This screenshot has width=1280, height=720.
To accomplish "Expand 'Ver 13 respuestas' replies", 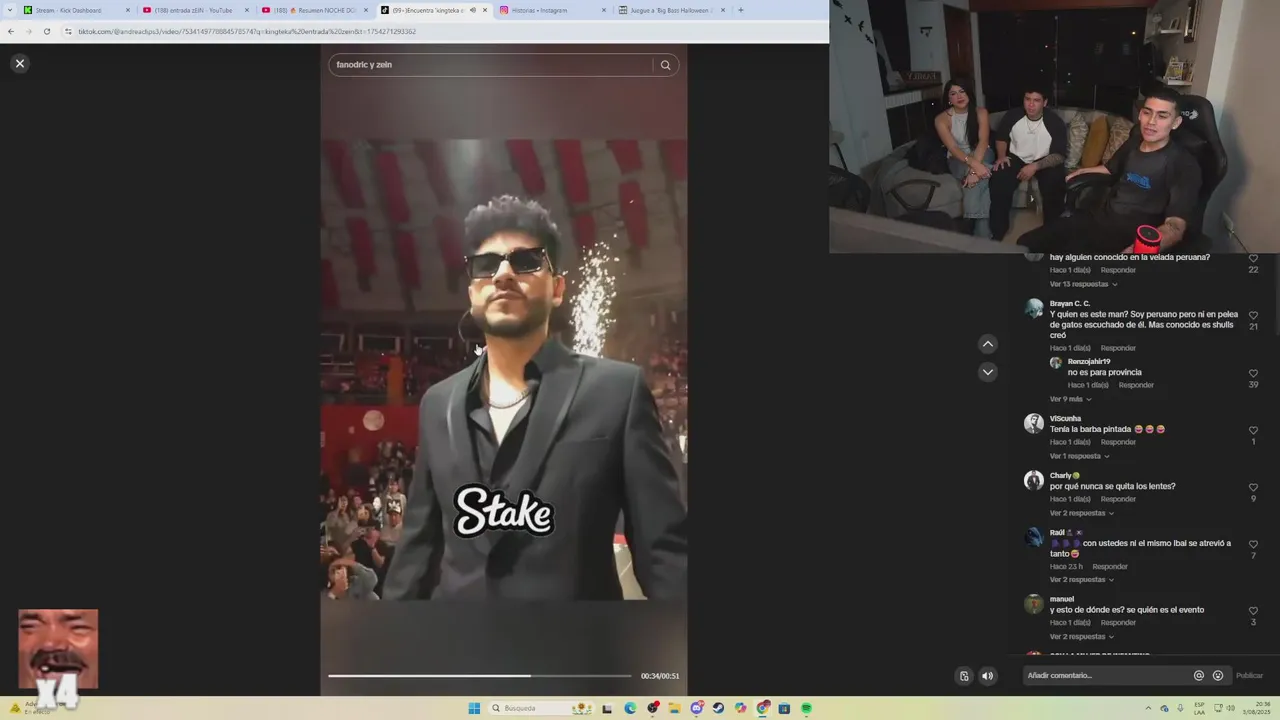I will click(1083, 284).
